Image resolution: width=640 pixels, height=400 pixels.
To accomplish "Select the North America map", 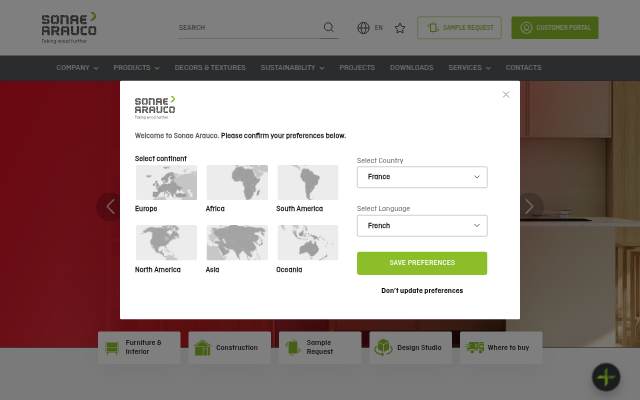I will pos(166,242).
